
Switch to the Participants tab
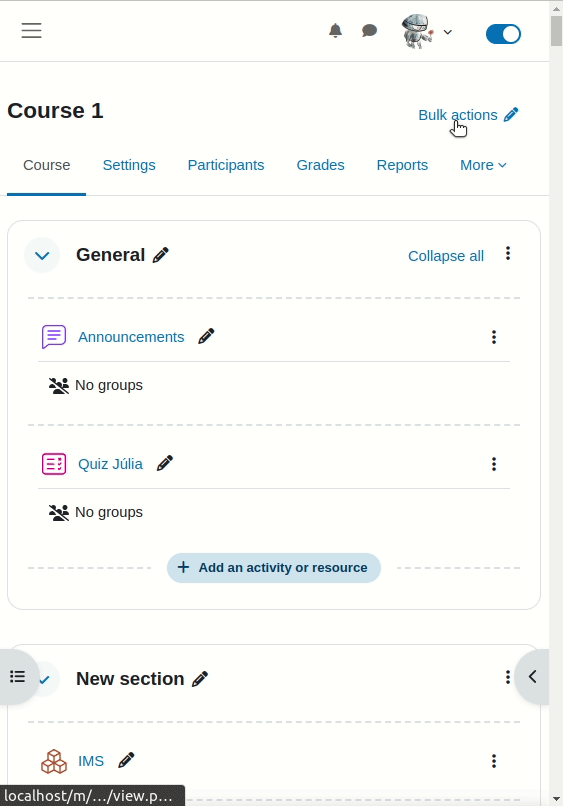click(x=226, y=165)
